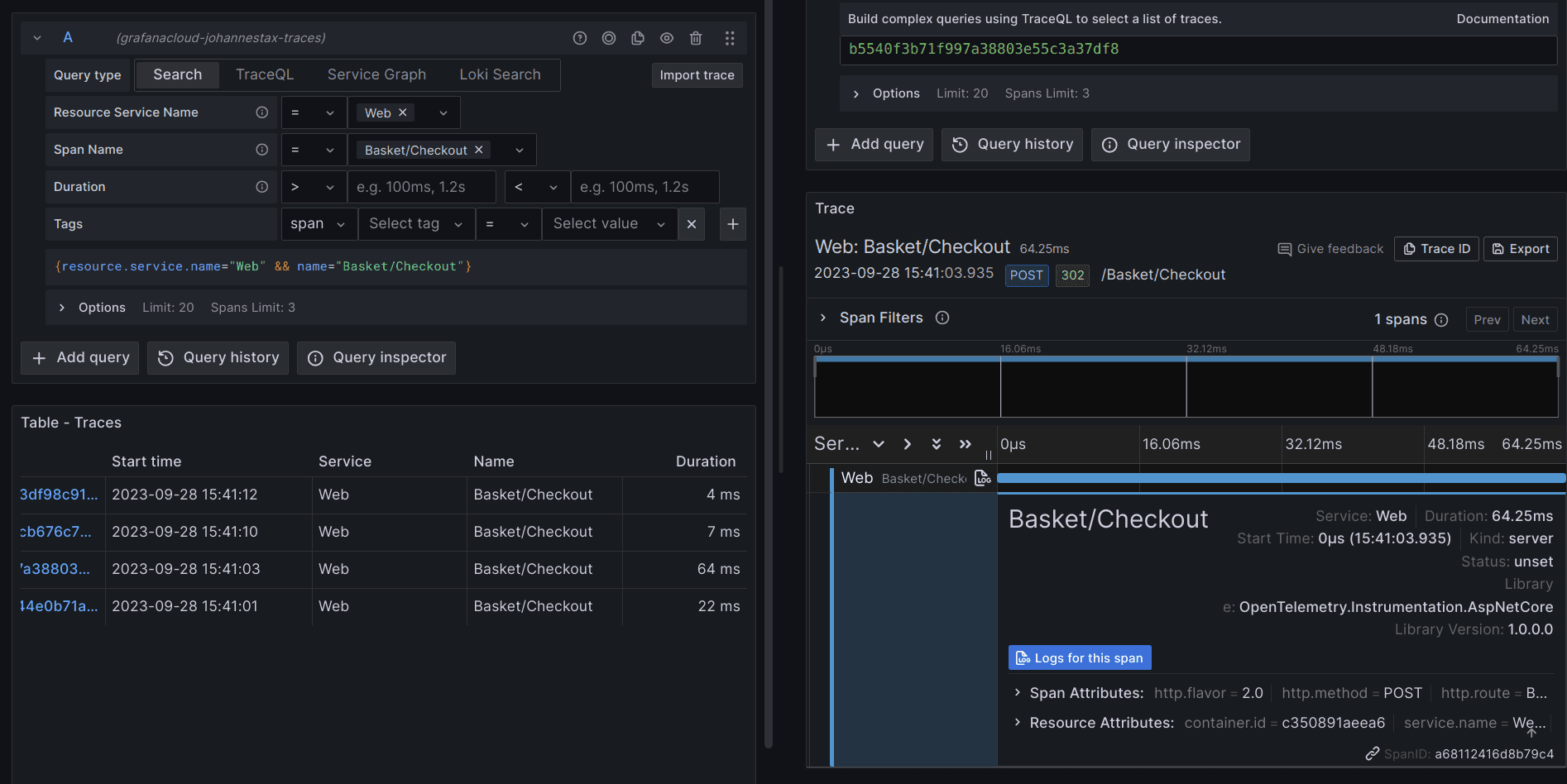Remove the Basket/Checkout span name chip
The image size is (1567, 784).
pos(478,150)
